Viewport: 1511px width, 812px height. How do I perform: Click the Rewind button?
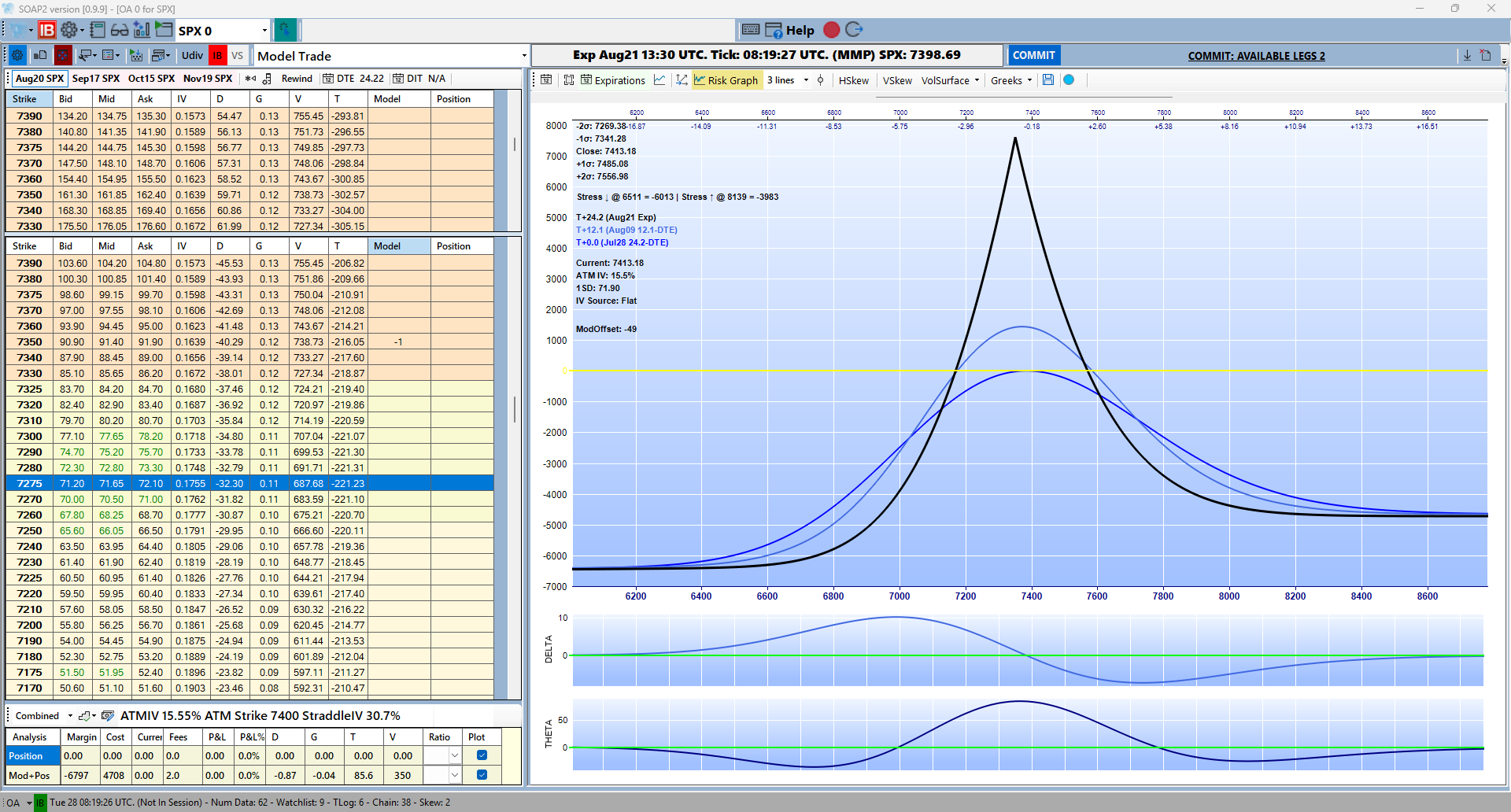(297, 78)
